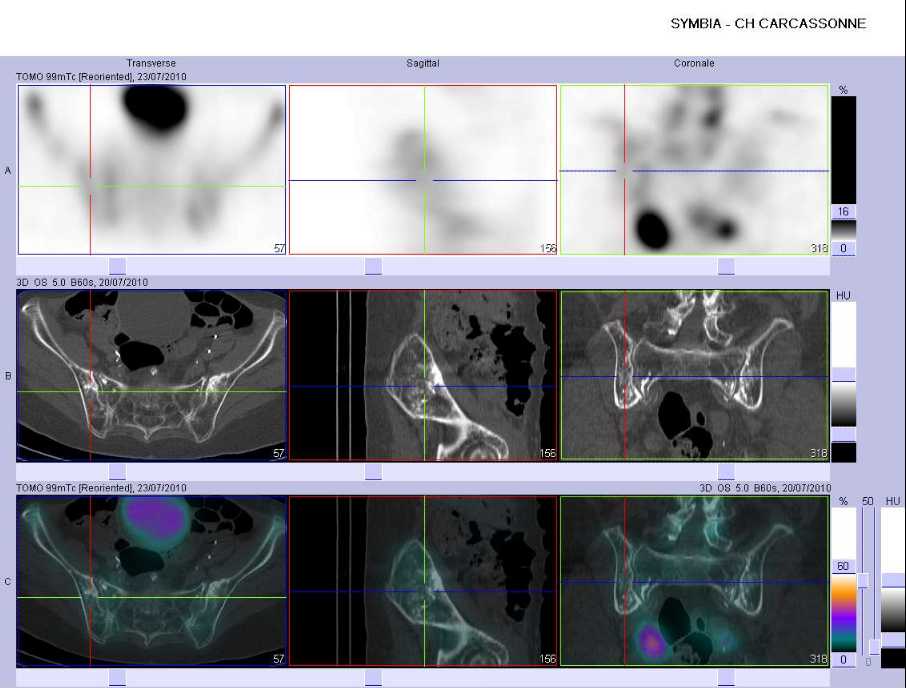Select the transverse SPECT image in row A

pyautogui.click(x=152, y=170)
